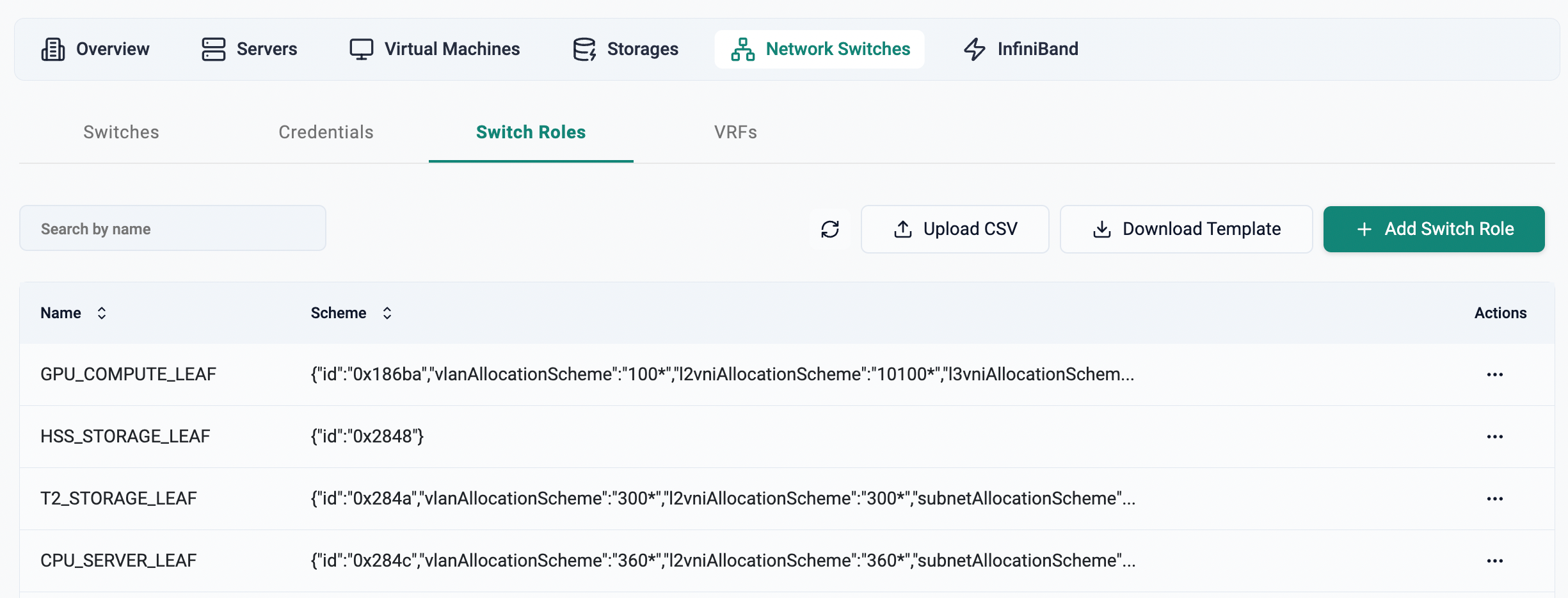Open the Storages section

click(625, 49)
